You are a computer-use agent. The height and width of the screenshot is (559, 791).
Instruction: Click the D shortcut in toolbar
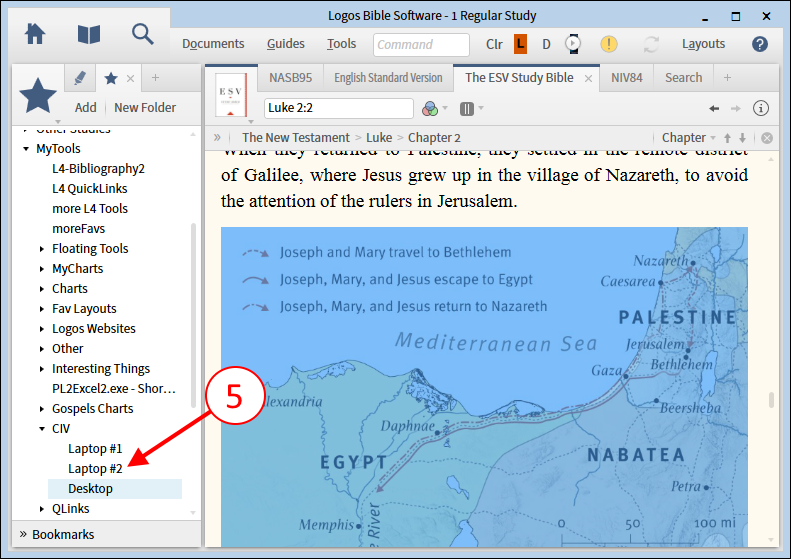click(546, 44)
